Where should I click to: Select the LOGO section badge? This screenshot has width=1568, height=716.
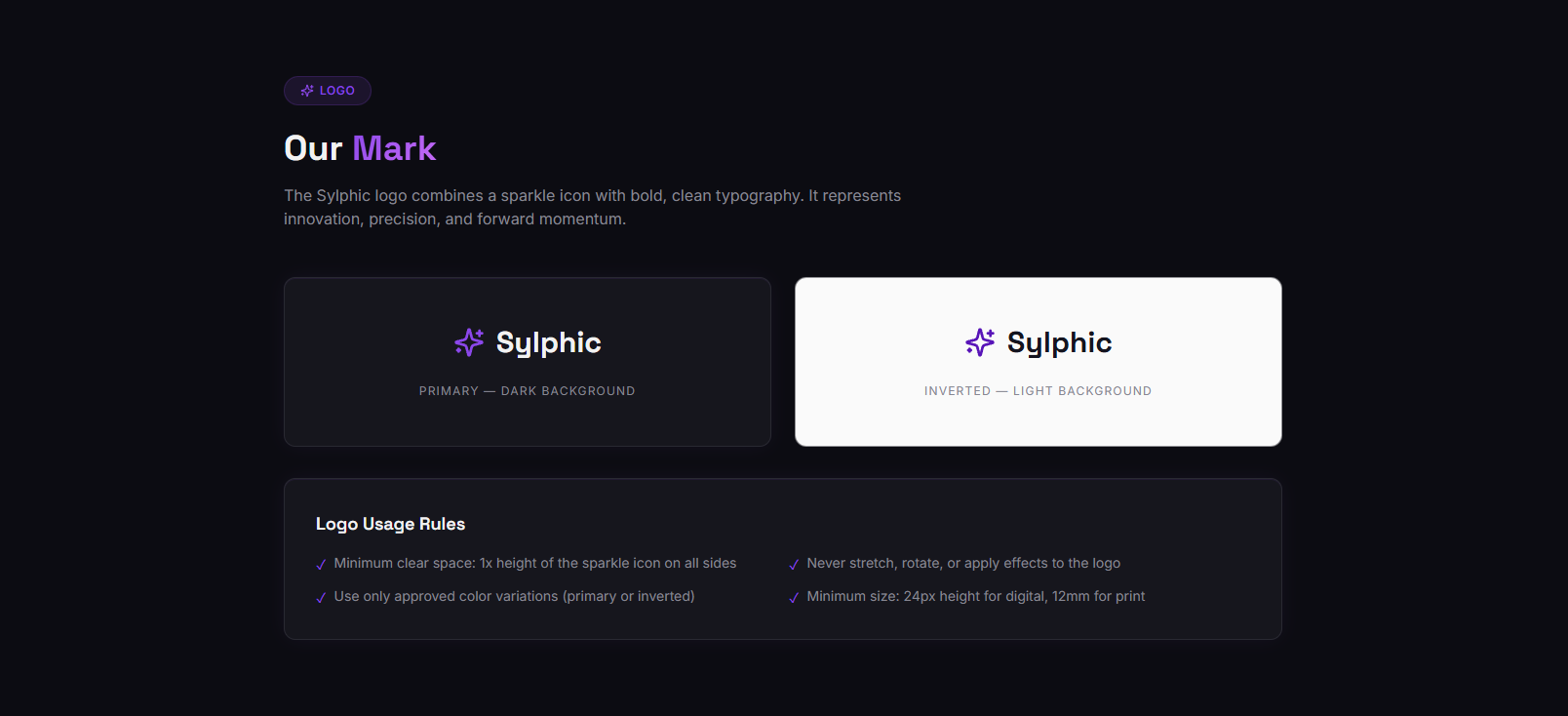coord(328,91)
